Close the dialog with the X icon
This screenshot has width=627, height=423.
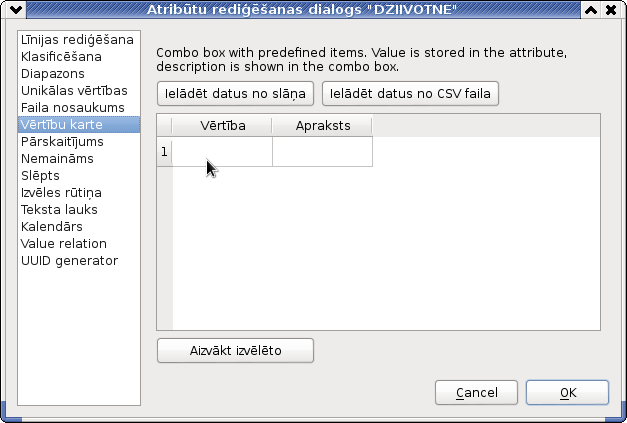tap(611, 9)
